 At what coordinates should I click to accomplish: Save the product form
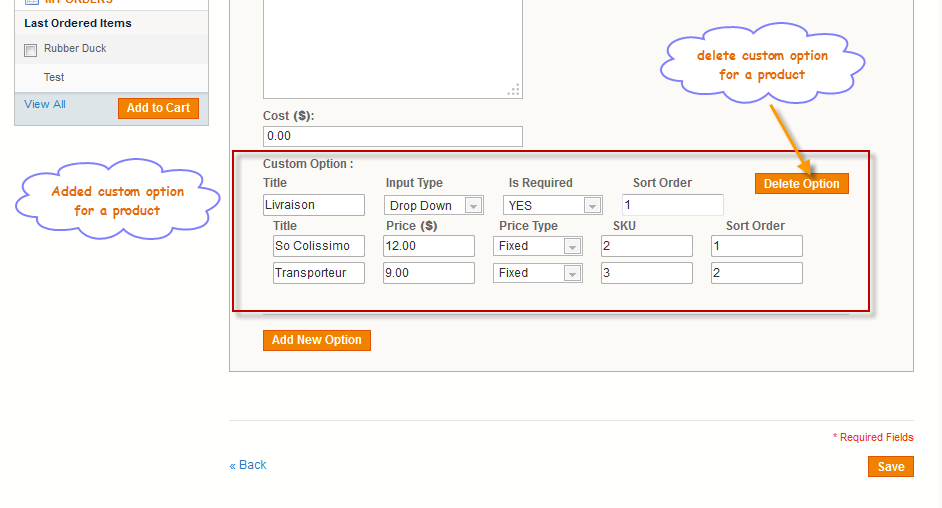(x=890, y=467)
